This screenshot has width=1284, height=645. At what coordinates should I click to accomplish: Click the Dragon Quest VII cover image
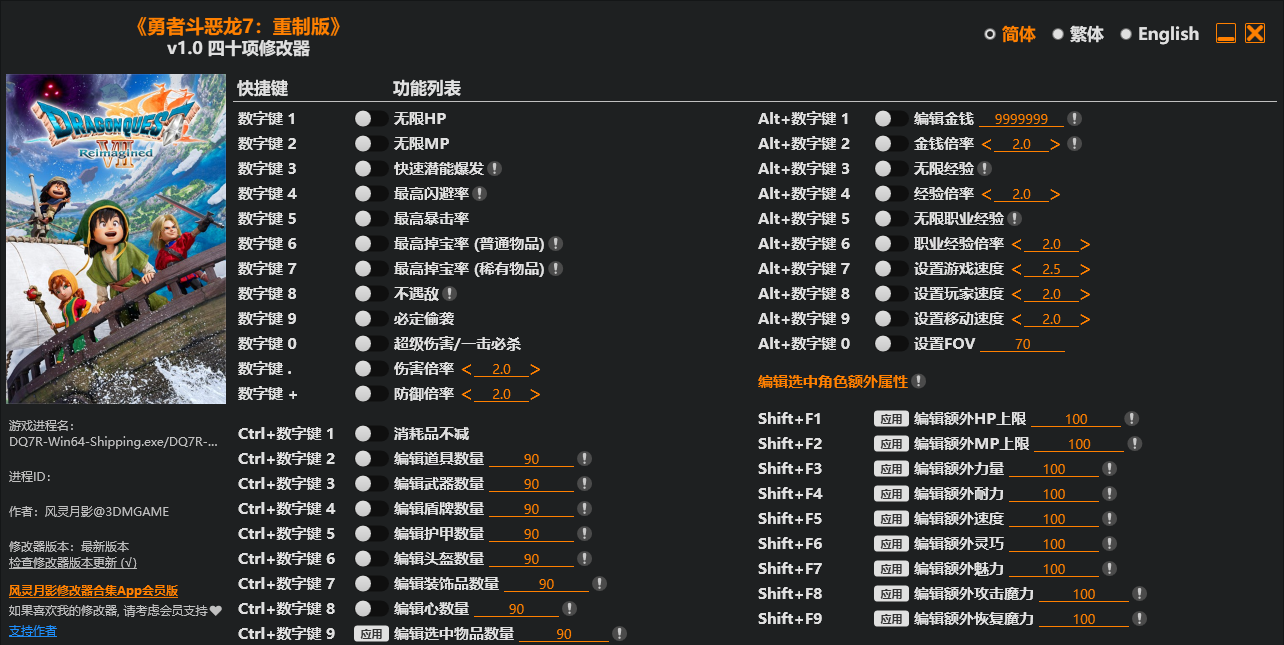(x=116, y=239)
